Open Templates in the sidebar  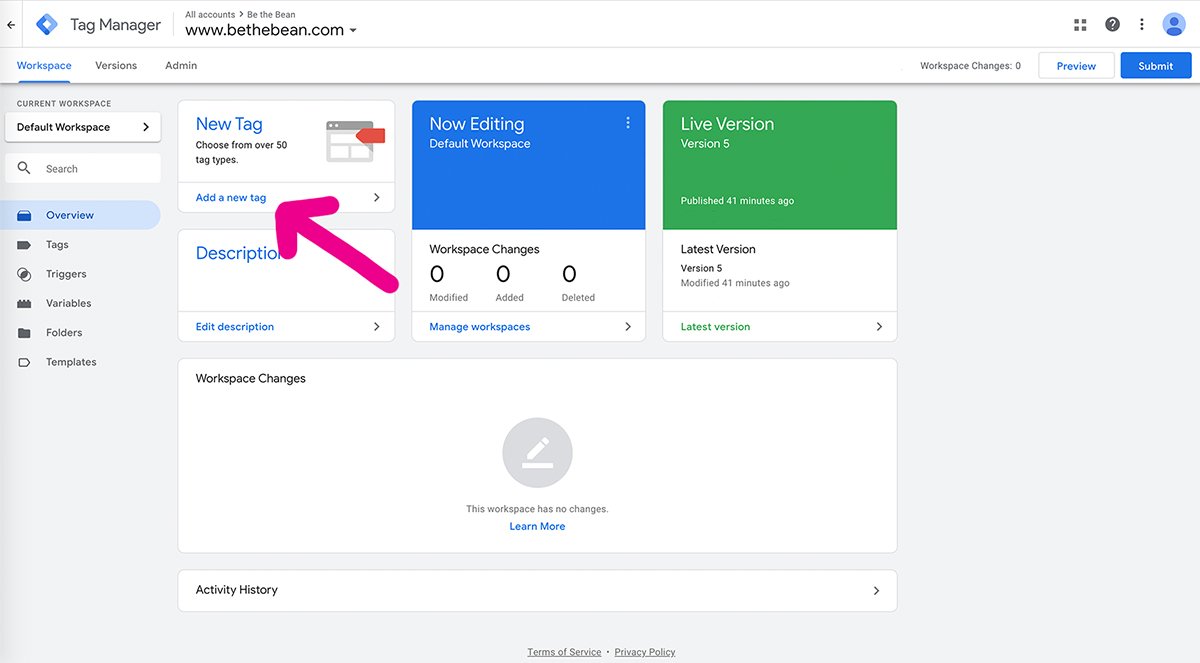[80, 362]
